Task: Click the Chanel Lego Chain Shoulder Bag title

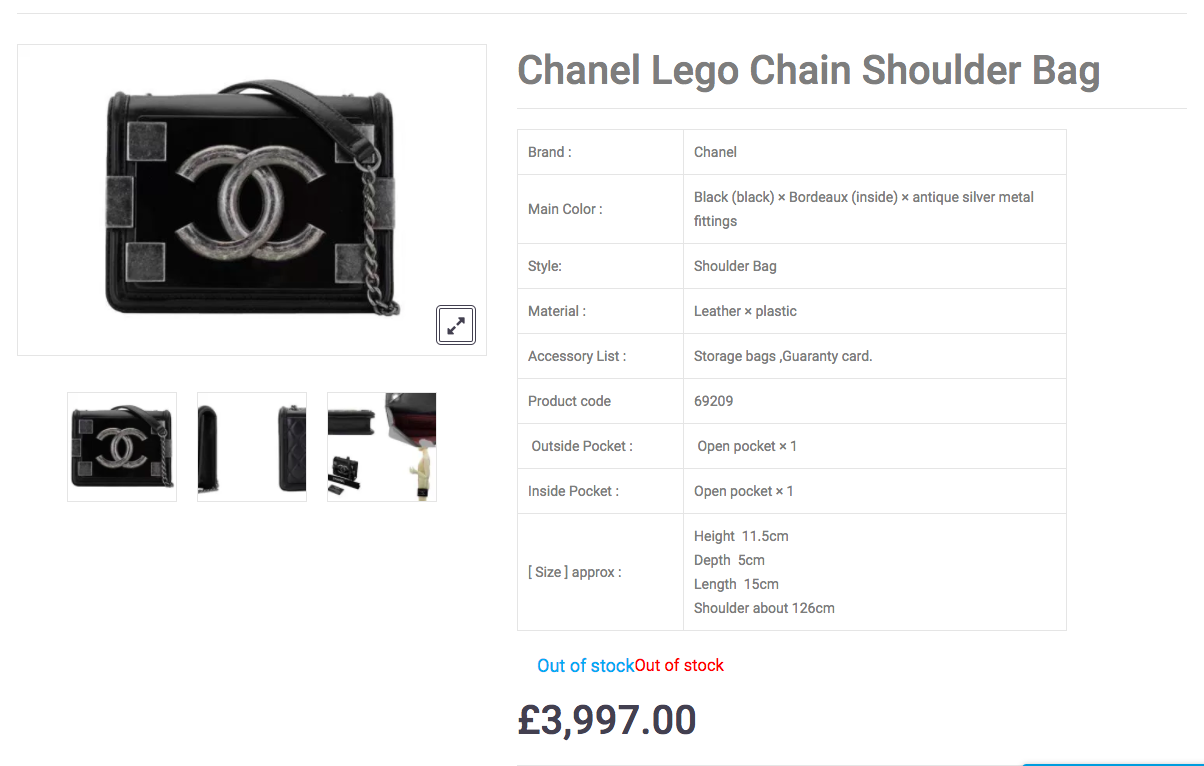Action: (x=808, y=71)
